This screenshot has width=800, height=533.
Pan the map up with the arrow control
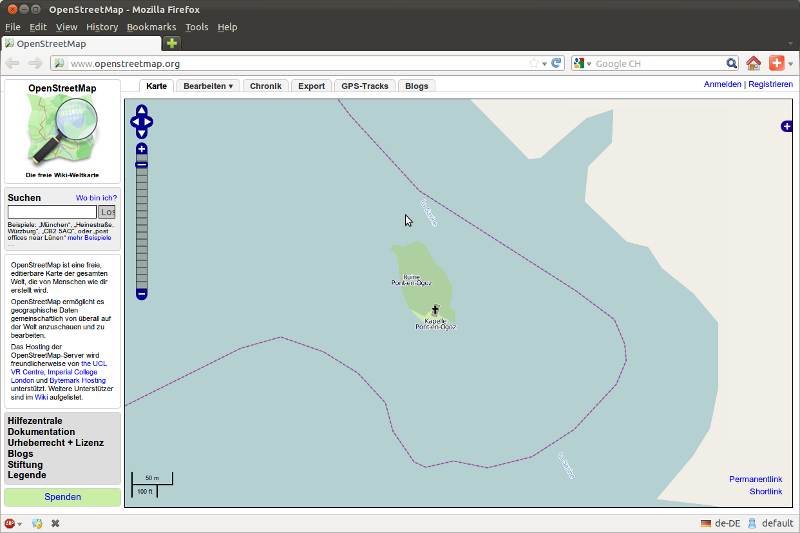(142, 110)
